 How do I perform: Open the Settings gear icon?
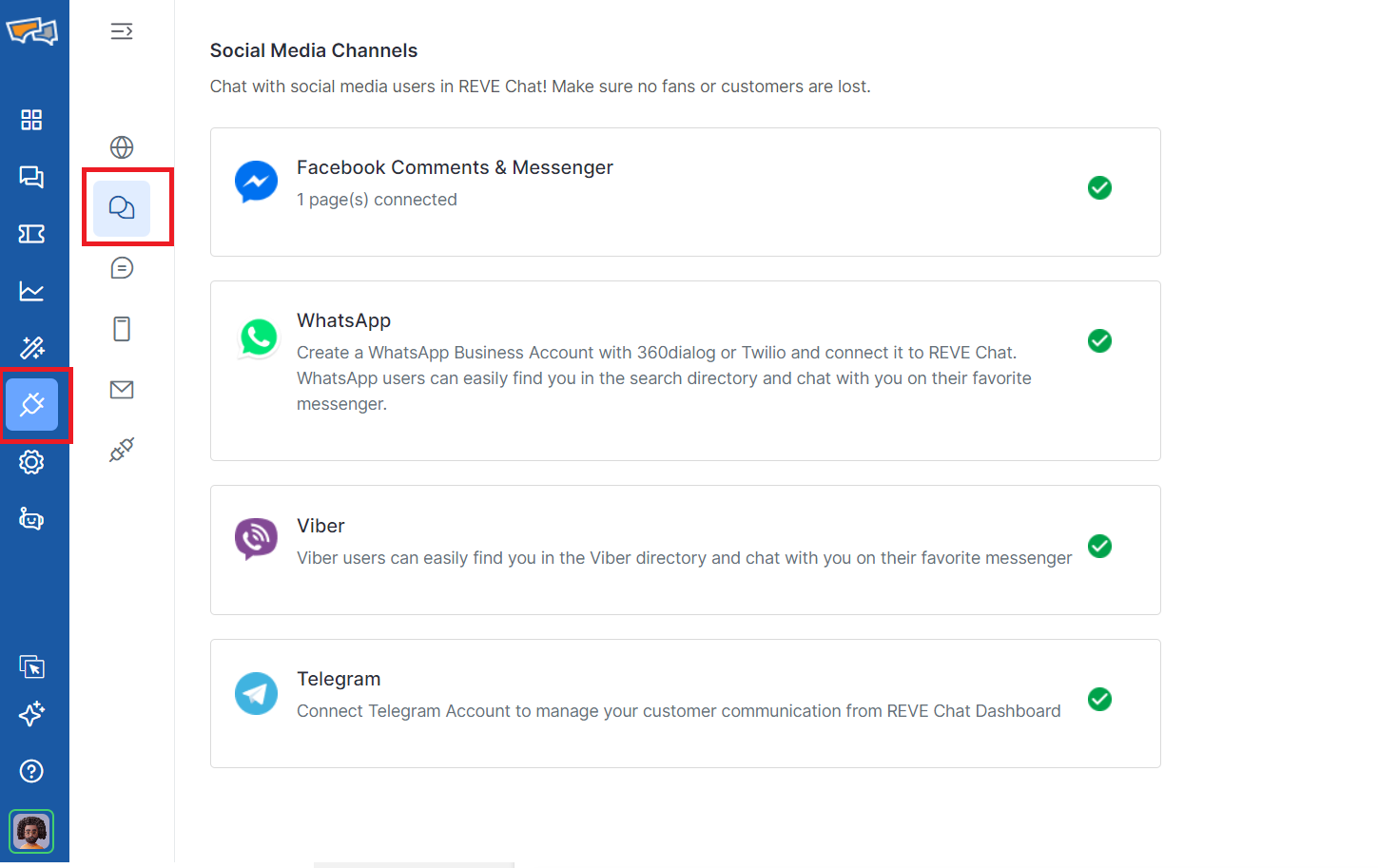click(x=31, y=462)
